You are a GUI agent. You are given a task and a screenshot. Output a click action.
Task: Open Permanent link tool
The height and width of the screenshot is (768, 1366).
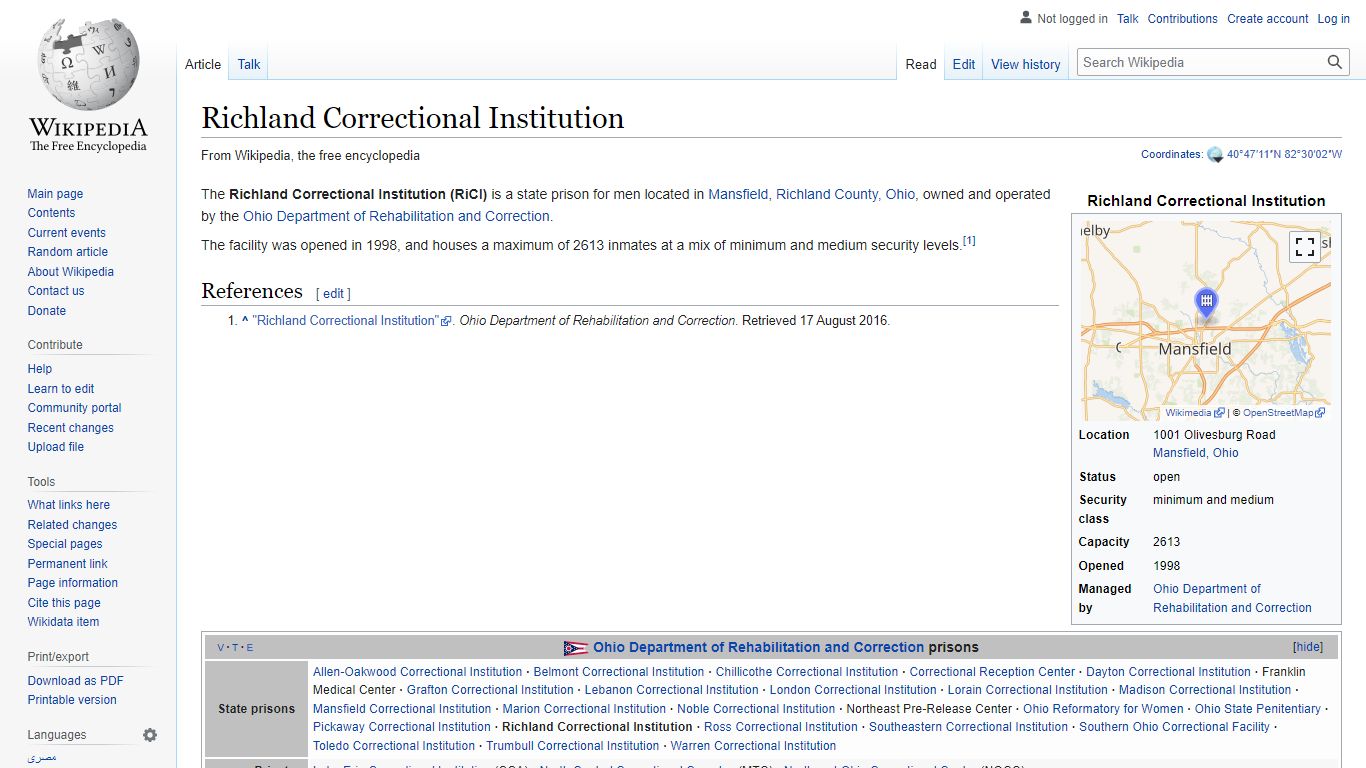tap(67, 564)
